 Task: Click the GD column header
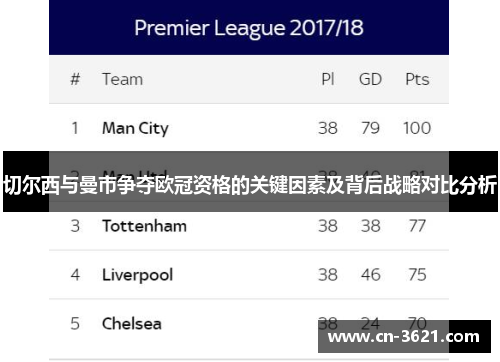[x=370, y=79]
